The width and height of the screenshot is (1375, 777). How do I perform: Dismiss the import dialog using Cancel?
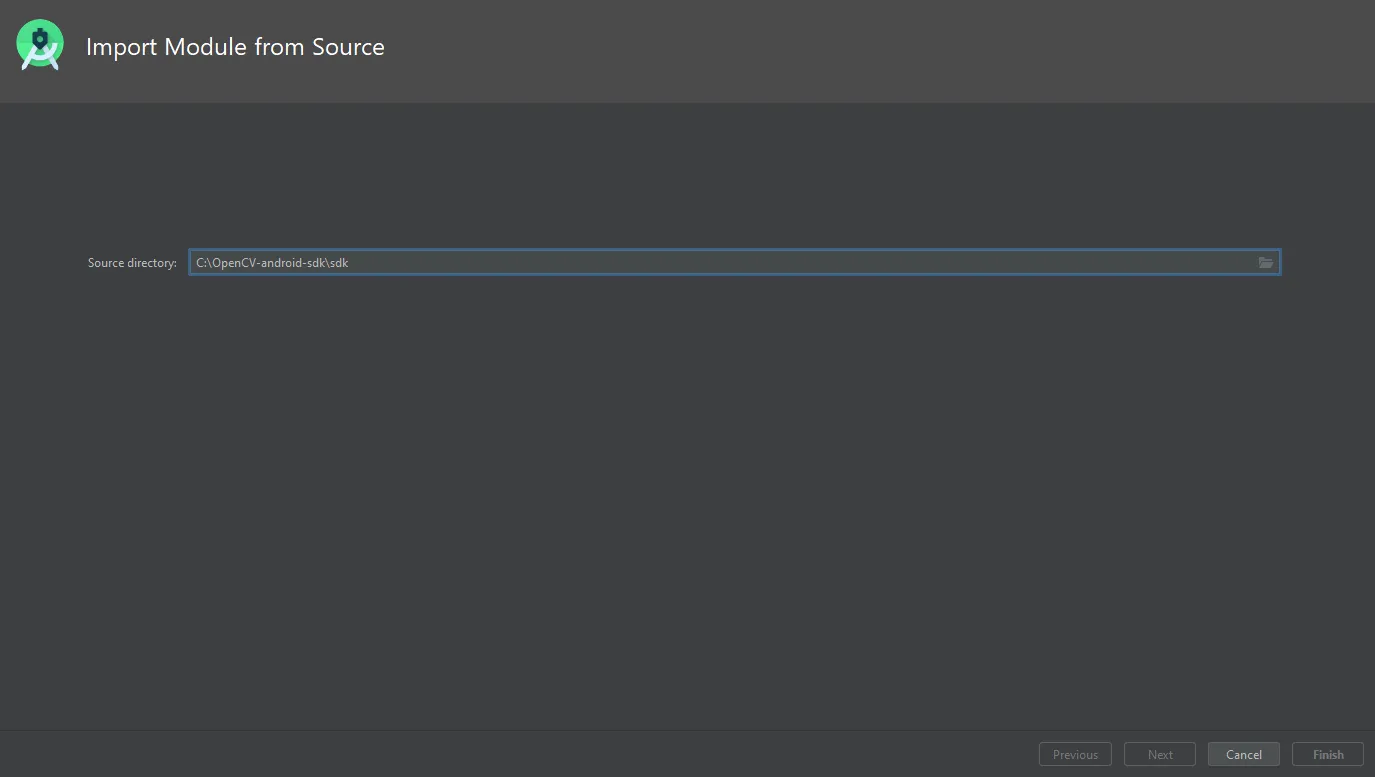point(1243,754)
